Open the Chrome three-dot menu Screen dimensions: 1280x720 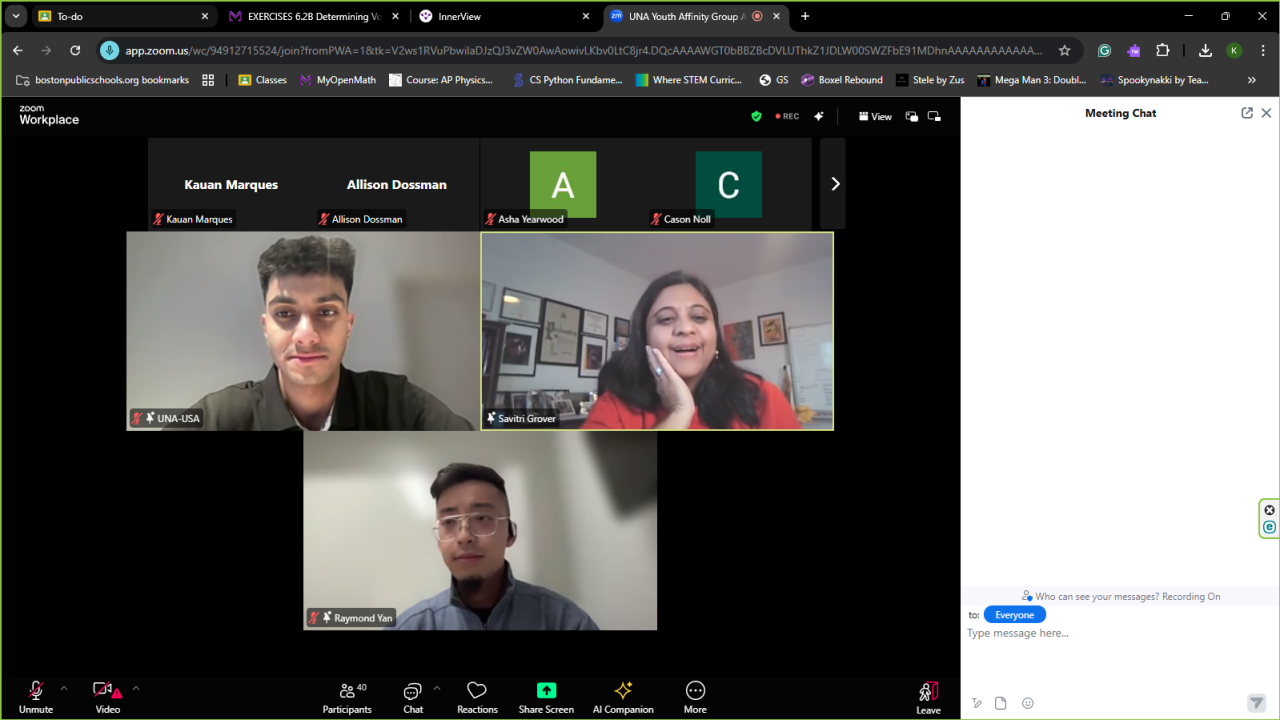tap(1262, 50)
